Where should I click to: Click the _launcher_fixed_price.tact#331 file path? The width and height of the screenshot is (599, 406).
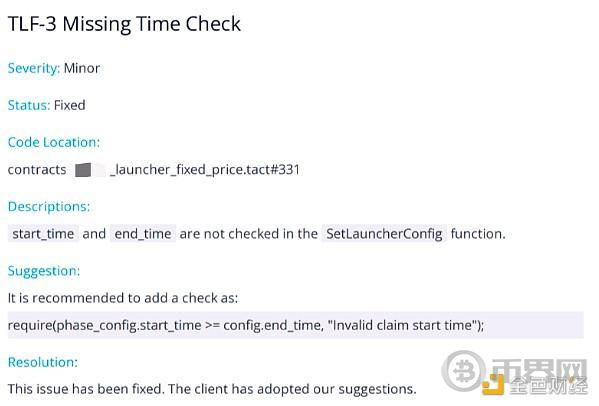205,170
